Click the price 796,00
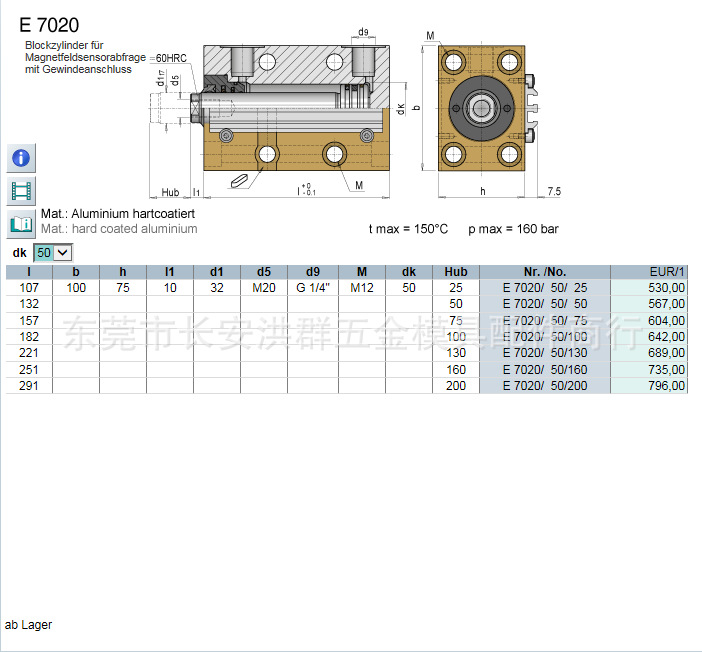Image resolution: width=702 pixels, height=652 pixels. point(666,386)
